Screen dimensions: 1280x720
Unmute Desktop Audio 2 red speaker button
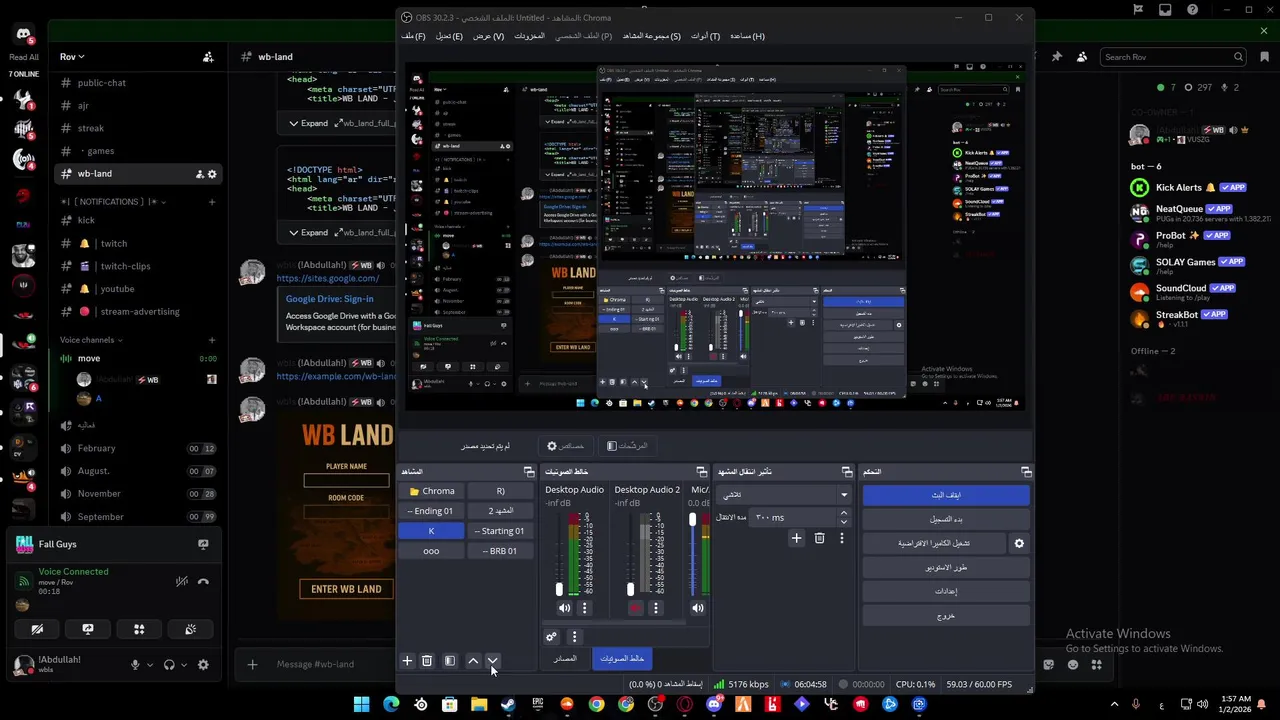(635, 607)
